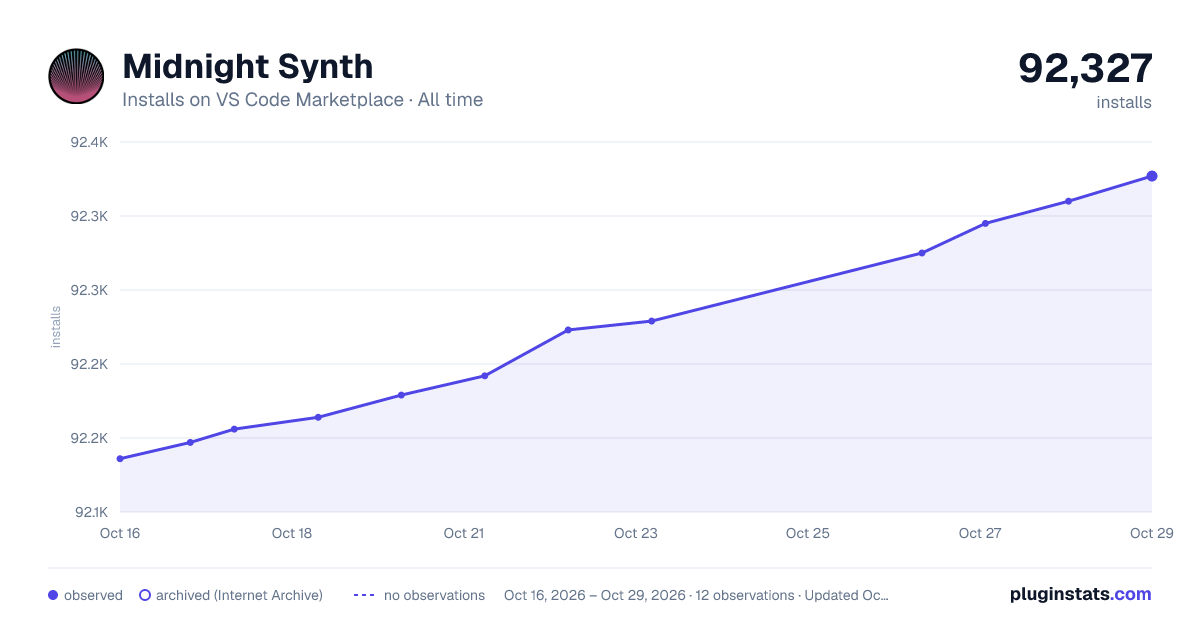The width and height of the screenshot is (1200, 630).
Task: Select the first data point at Oct 16
Action: (120, 459)
